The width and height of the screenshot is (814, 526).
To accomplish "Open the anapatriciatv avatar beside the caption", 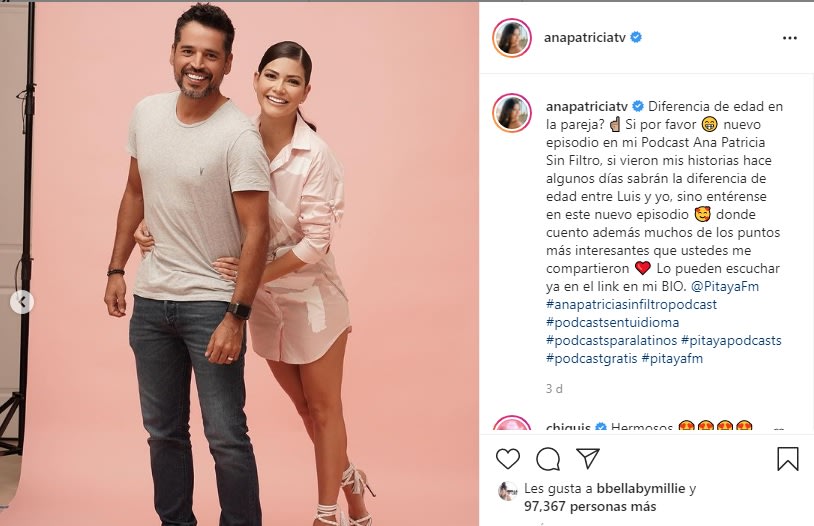I will [512, 113].
